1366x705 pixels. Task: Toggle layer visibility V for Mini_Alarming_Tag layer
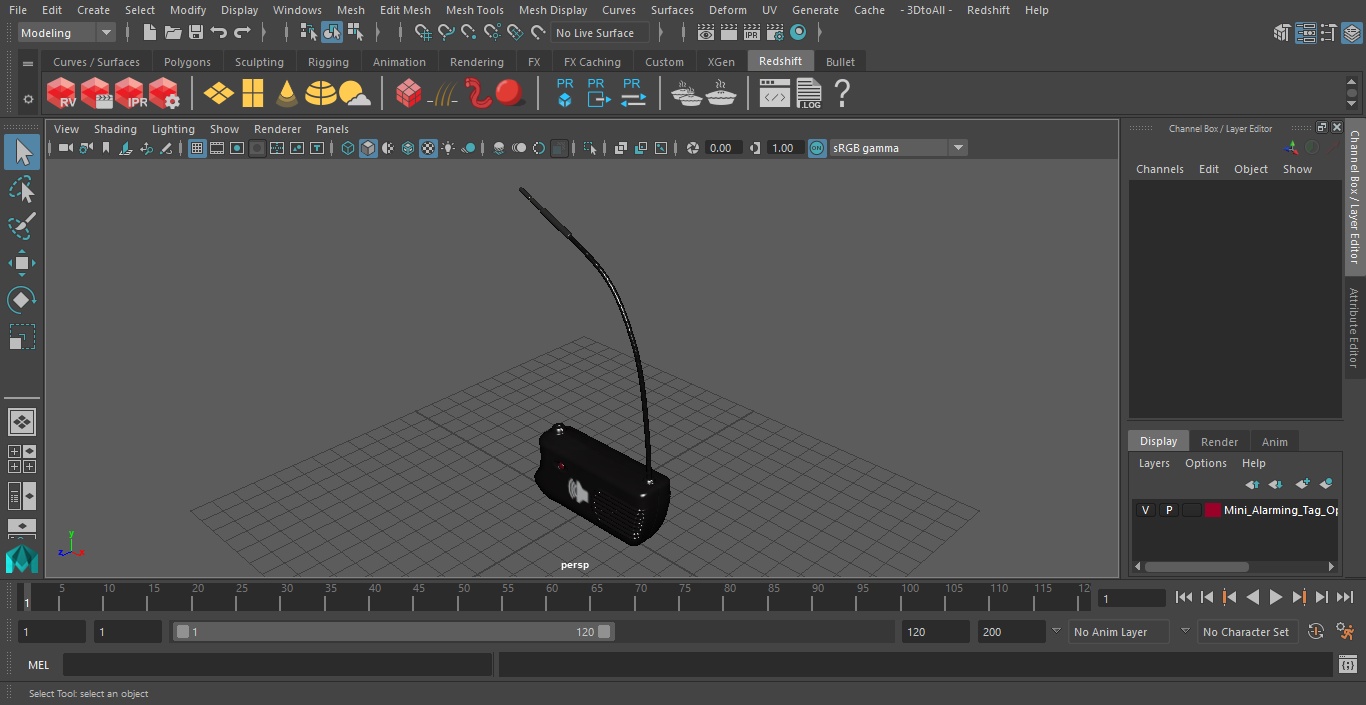click(1145, 510)
